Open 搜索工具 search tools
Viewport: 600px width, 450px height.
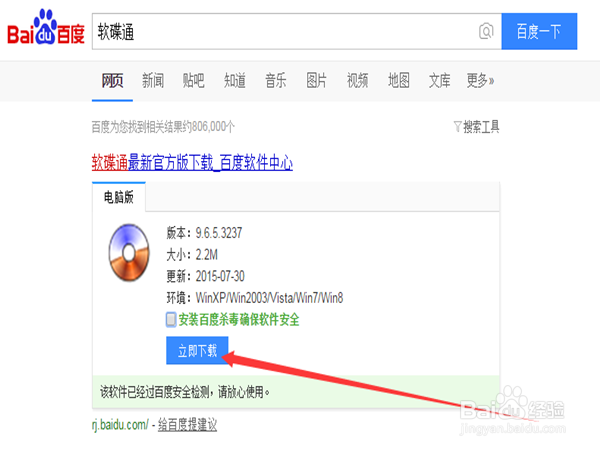click(481, 127)
